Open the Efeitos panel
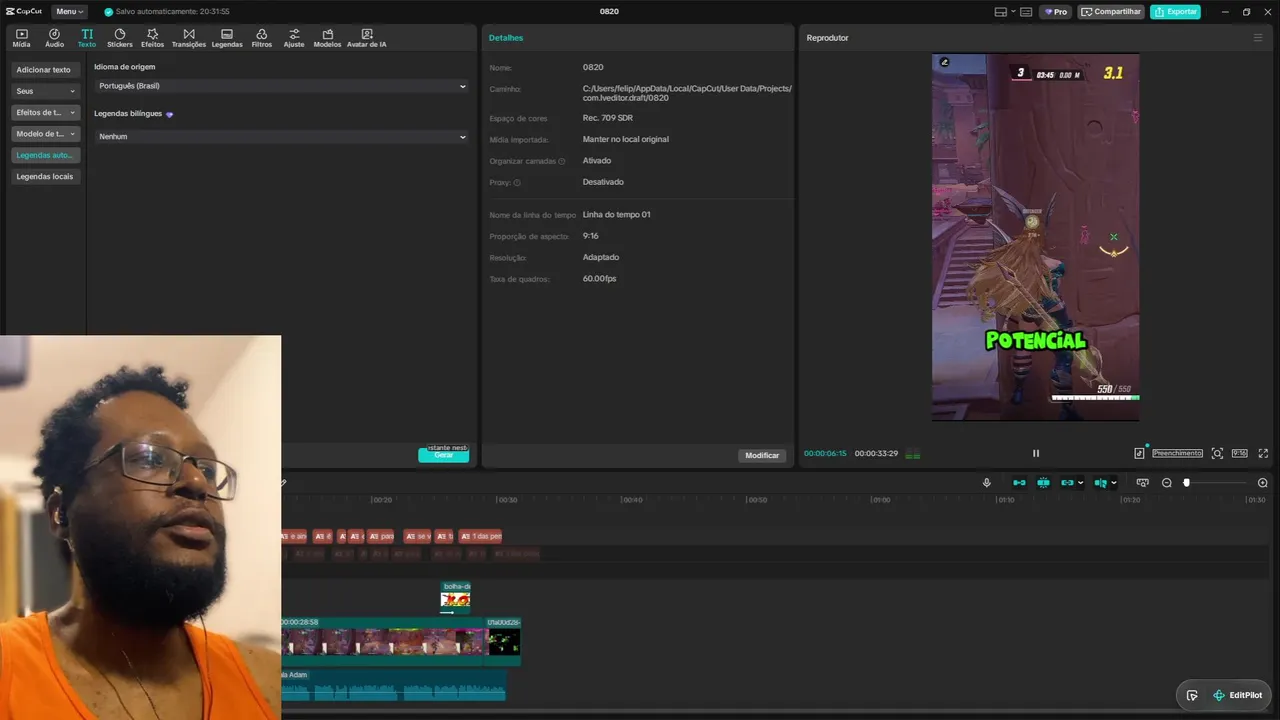Screen dimensions: 1280x720 tap(152, 38)
